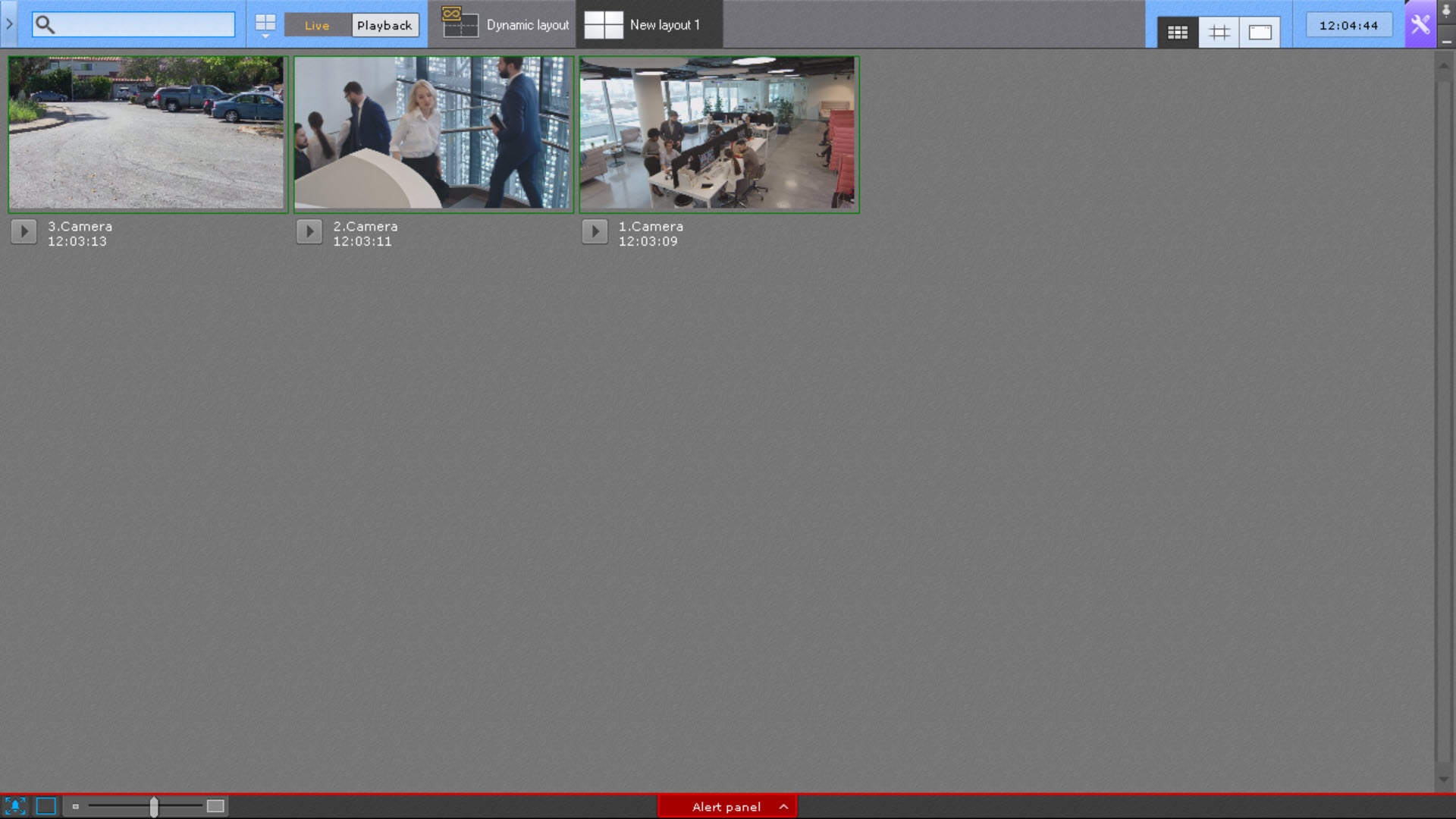
Task: Click the large thumbnail size icon
Action: 215,806
